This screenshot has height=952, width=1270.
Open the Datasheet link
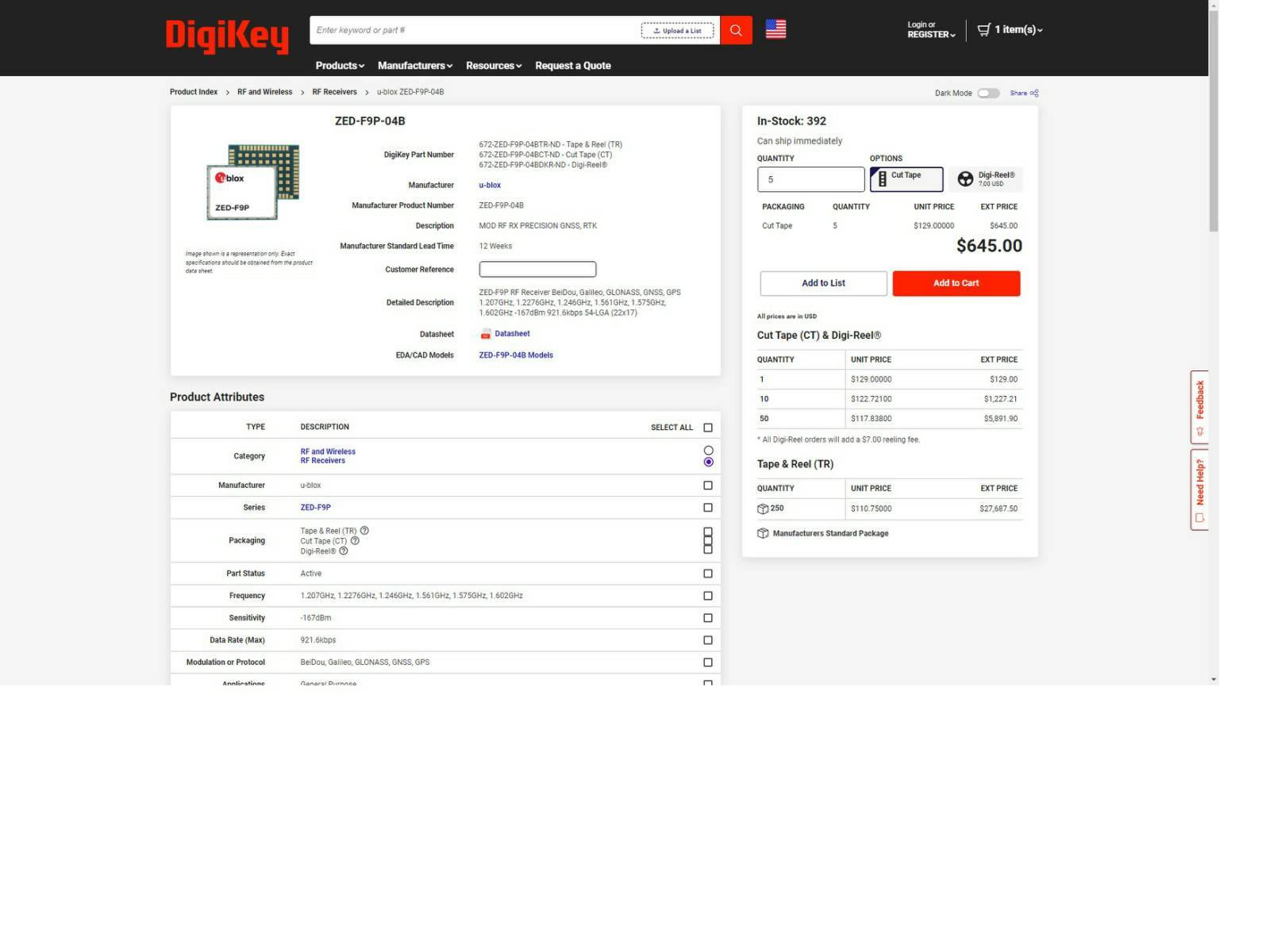pyautogui.click(x=512, y=334)
